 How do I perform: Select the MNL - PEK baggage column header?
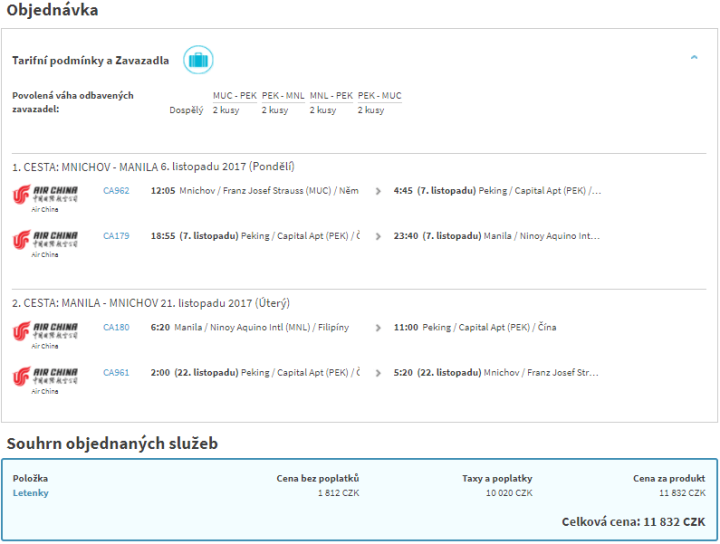click(331, 96)
